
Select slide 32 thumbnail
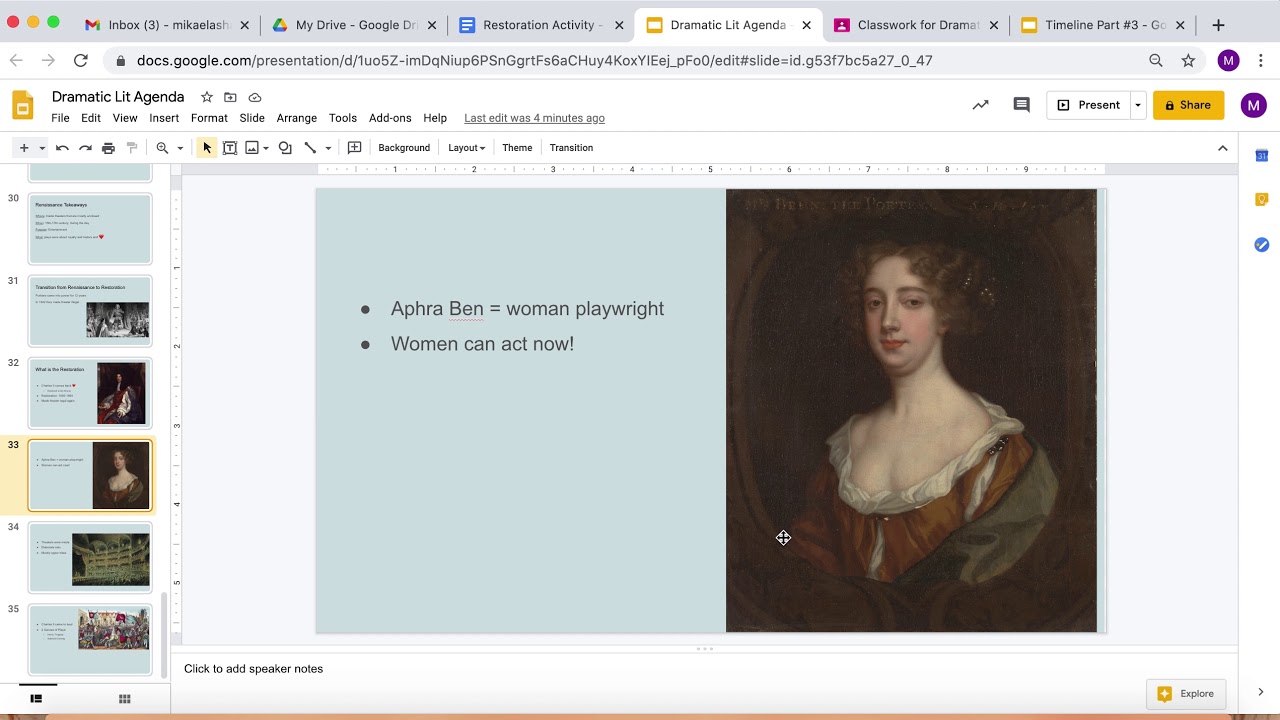(90, 393)
